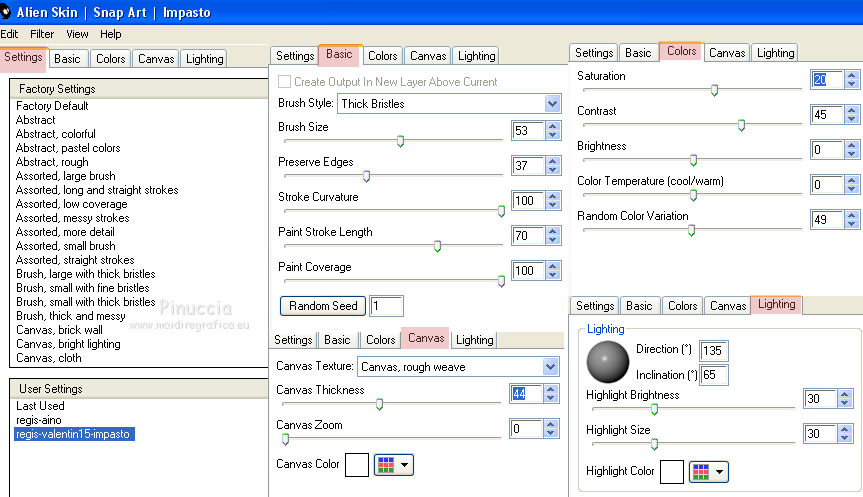Click Highlight Brightness spinner arrows
The image size is (863, 497).
(x=843, y=399)
